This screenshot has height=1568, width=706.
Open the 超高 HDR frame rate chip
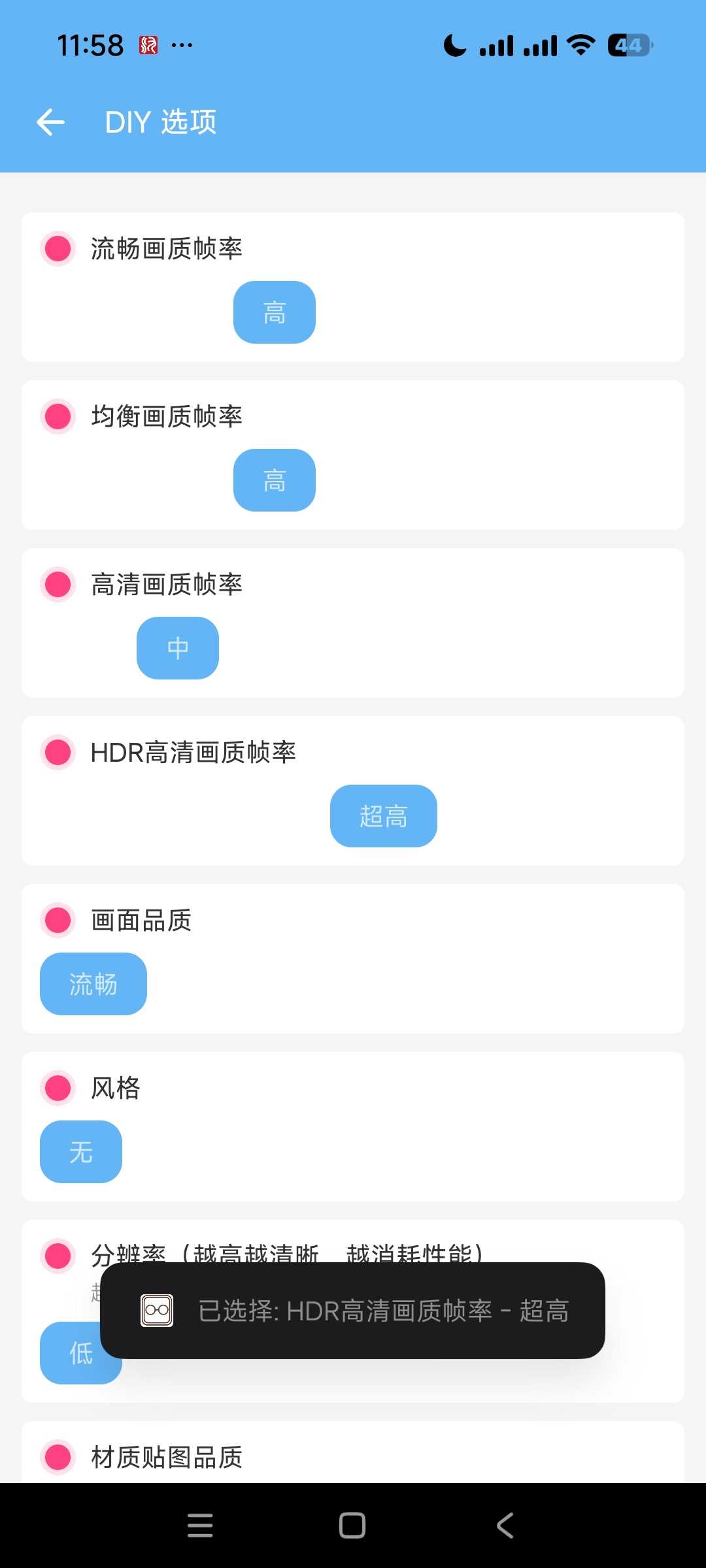click(384, 816)
